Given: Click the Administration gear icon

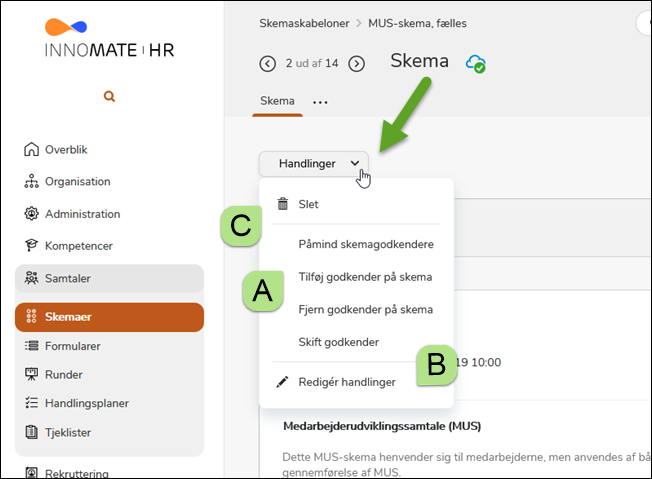Looking at the screenshot, I should [30, 214].
